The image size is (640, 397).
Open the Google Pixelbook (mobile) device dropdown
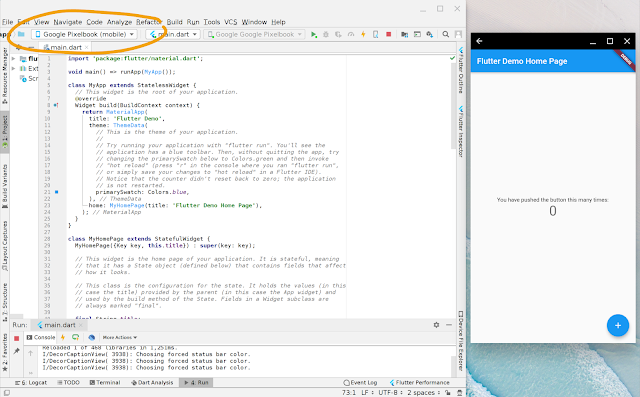pyautogui.click(x=84, y=34)
